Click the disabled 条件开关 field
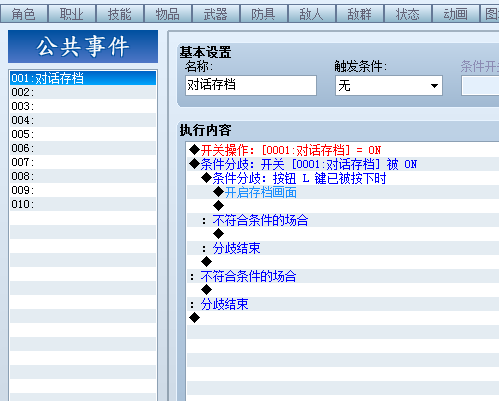This screenshot has width=499, height=401. click(480, 86)
